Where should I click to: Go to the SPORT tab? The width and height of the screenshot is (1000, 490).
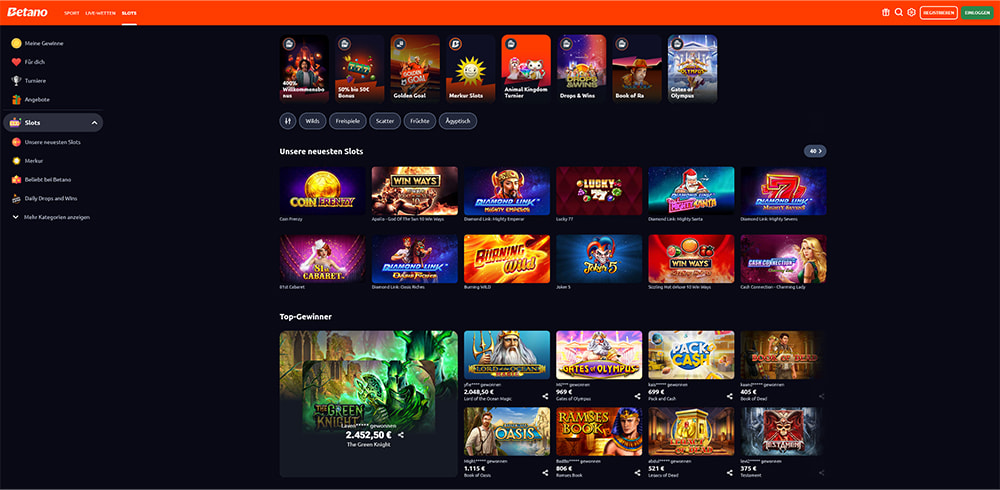[x=71, y=13]
